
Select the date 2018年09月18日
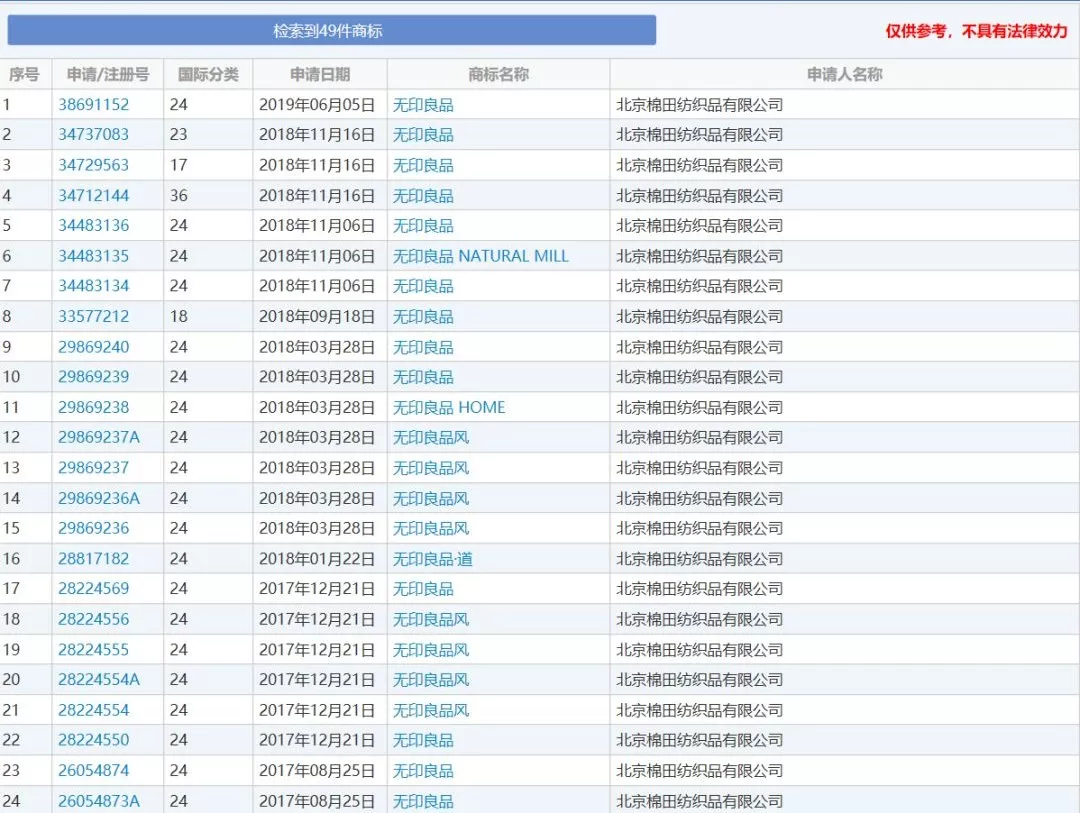[x=317, y=316]
